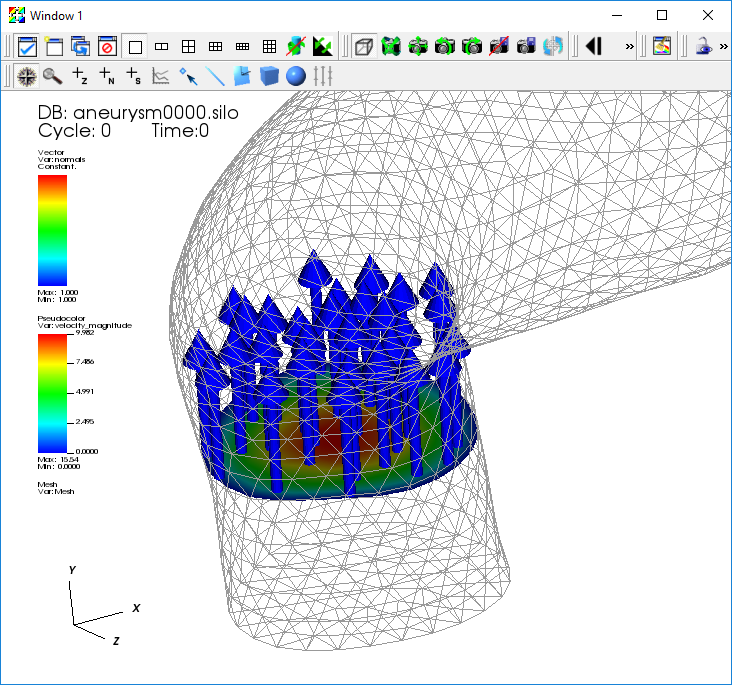Image resolution: width=732 pixels, height=685 pixels.
Task: Expand hidden animation toolbar buttons
Action: click(630, 47)
